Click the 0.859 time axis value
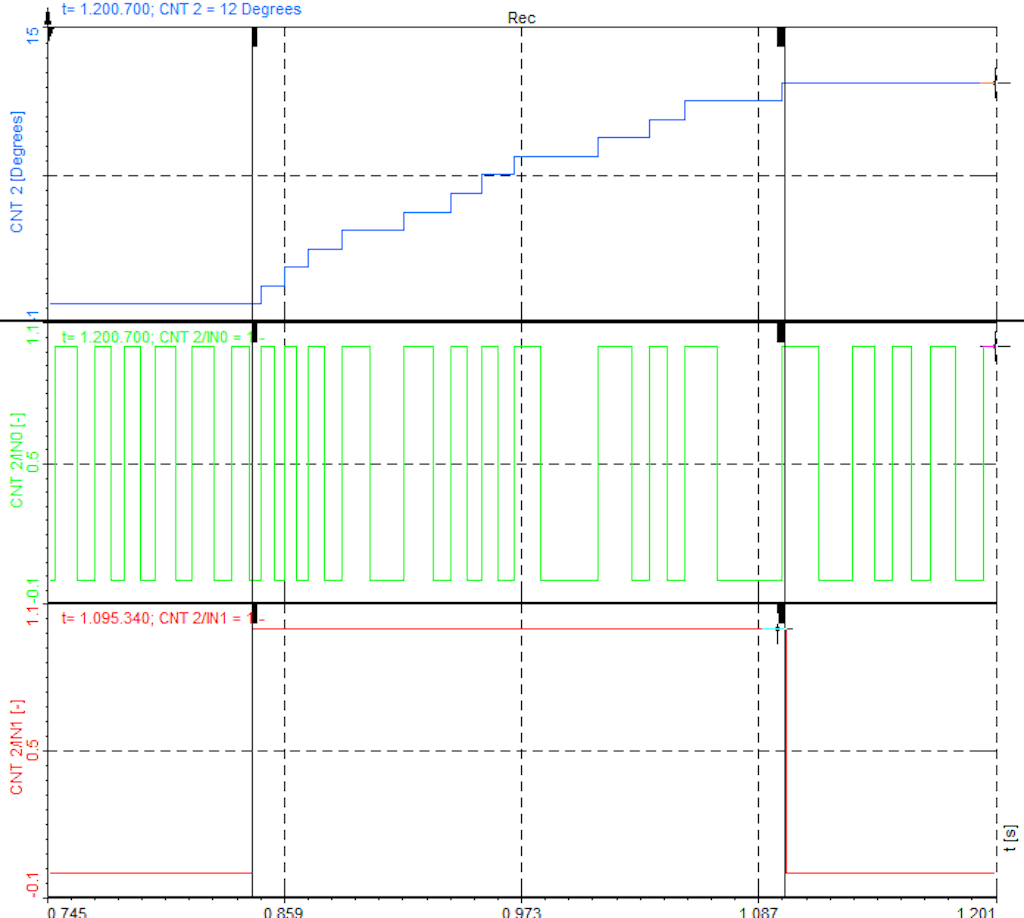This screenshot has width=1024, height=918. [x=283, y=912]
